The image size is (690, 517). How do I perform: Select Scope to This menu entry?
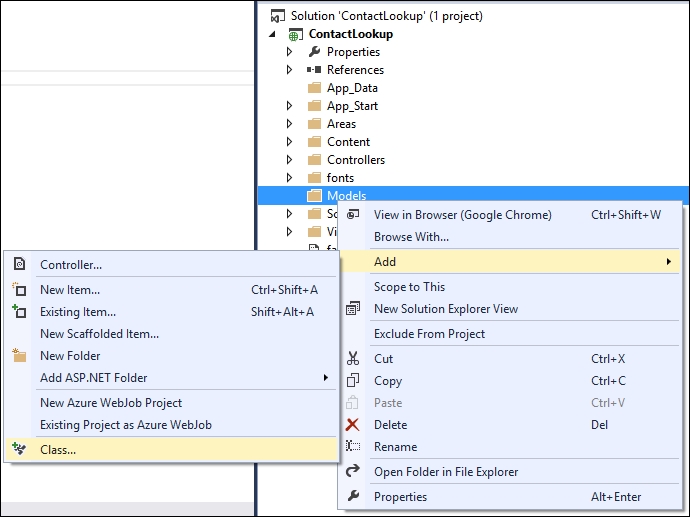[409, 287]
